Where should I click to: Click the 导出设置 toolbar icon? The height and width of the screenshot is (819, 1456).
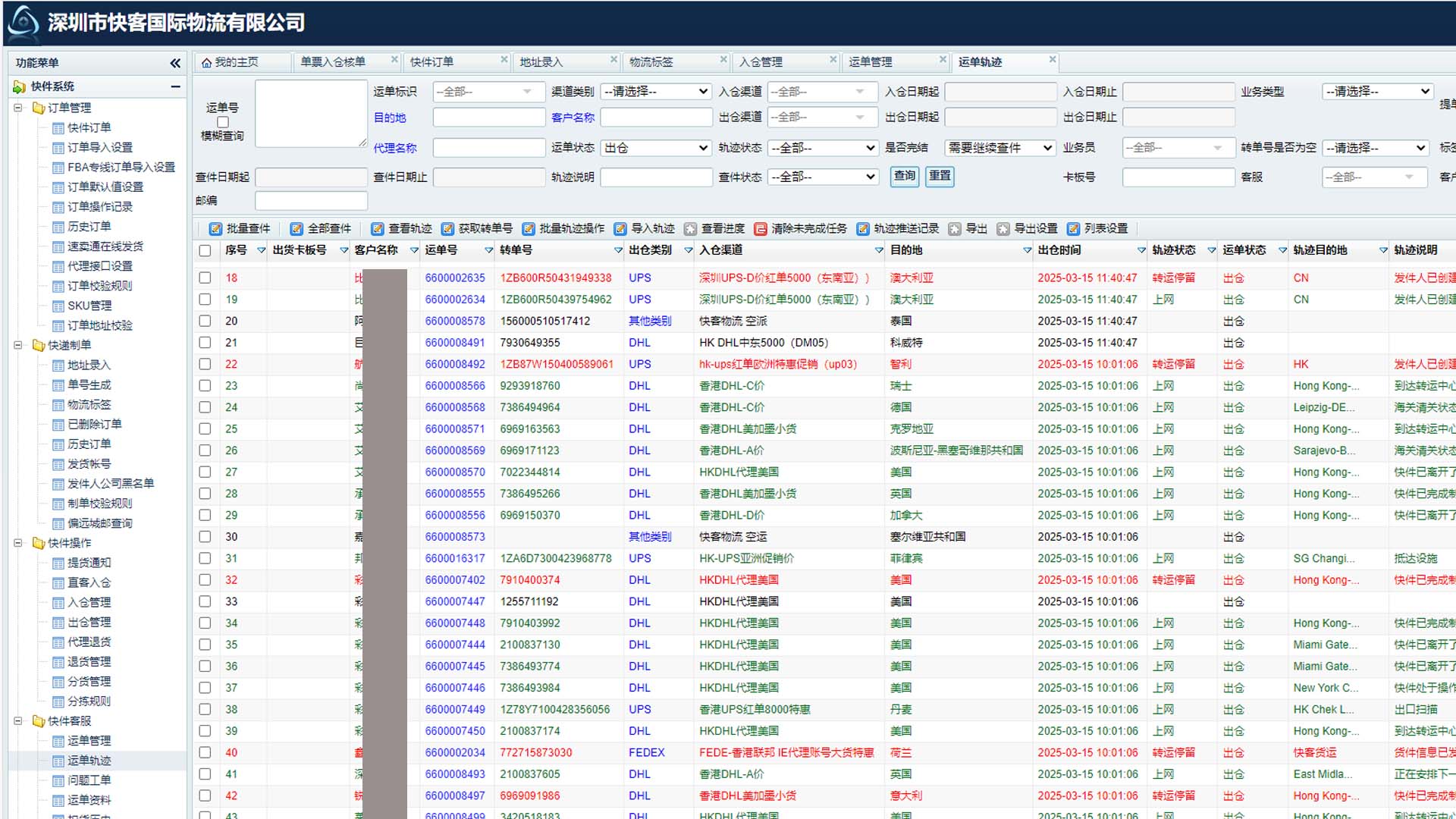1003,229
